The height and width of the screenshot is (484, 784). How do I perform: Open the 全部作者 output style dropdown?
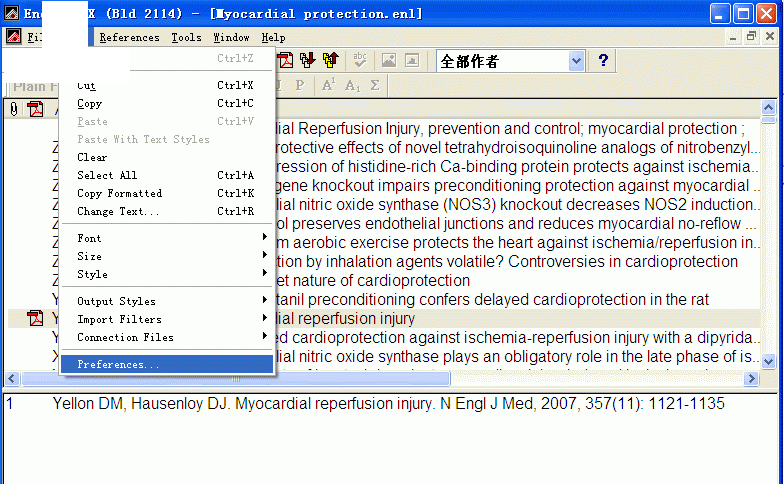pos(576,61)
